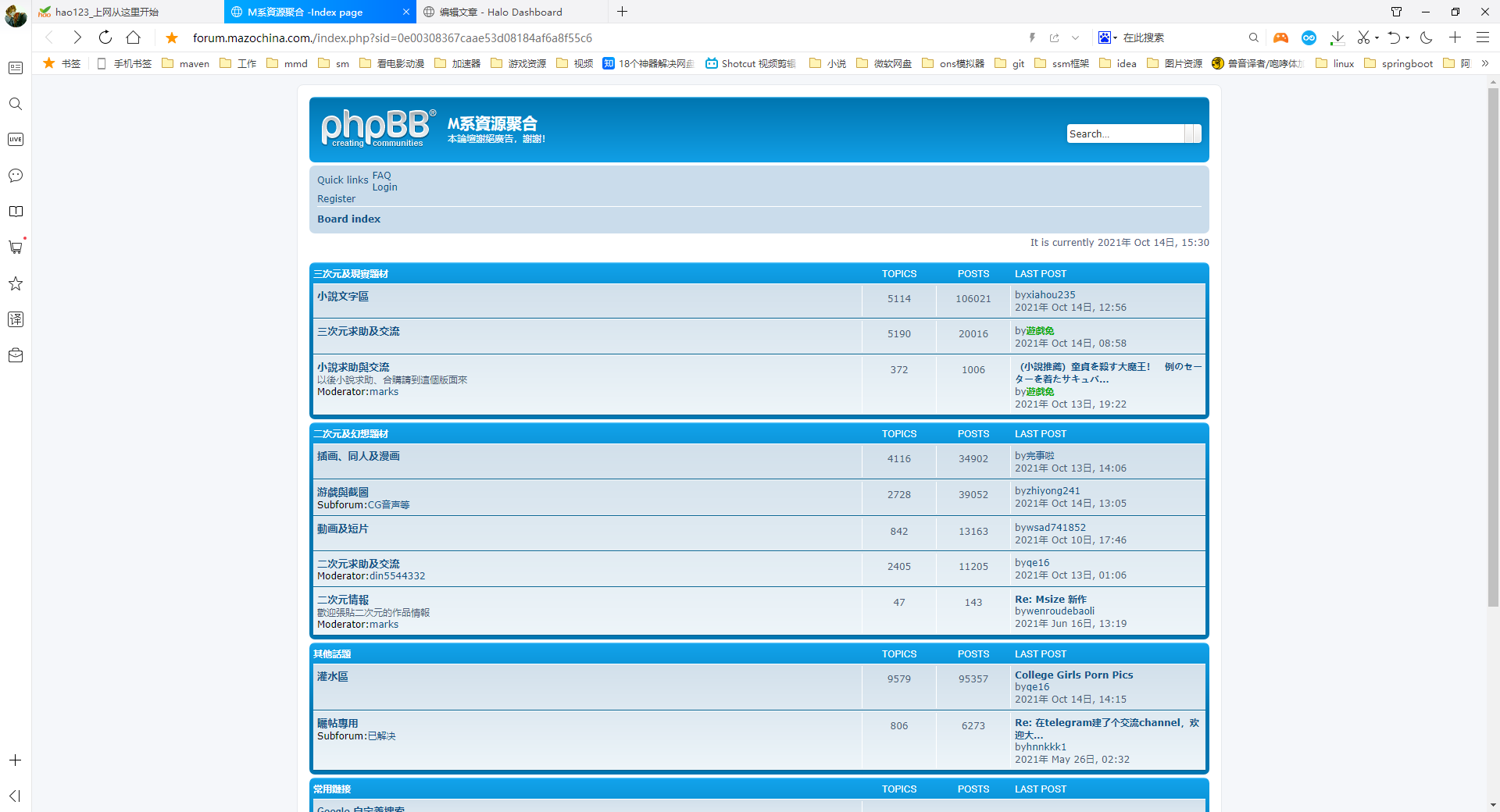This screenshot has height=812, width=1500.
Task: Open the news feed sidebar icon
Action: 16,68
